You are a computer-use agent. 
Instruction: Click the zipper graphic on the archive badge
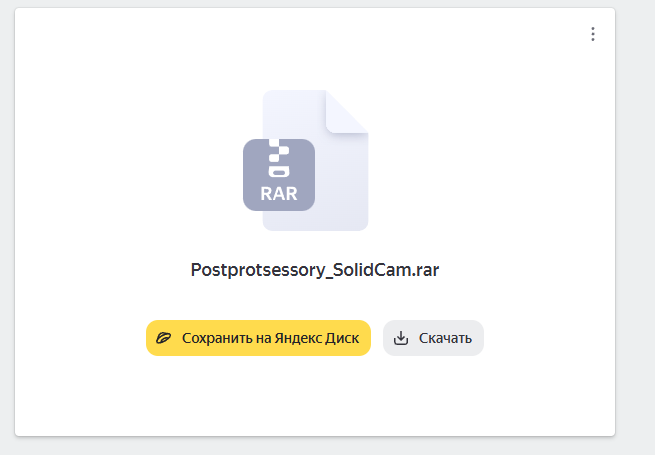279,158
